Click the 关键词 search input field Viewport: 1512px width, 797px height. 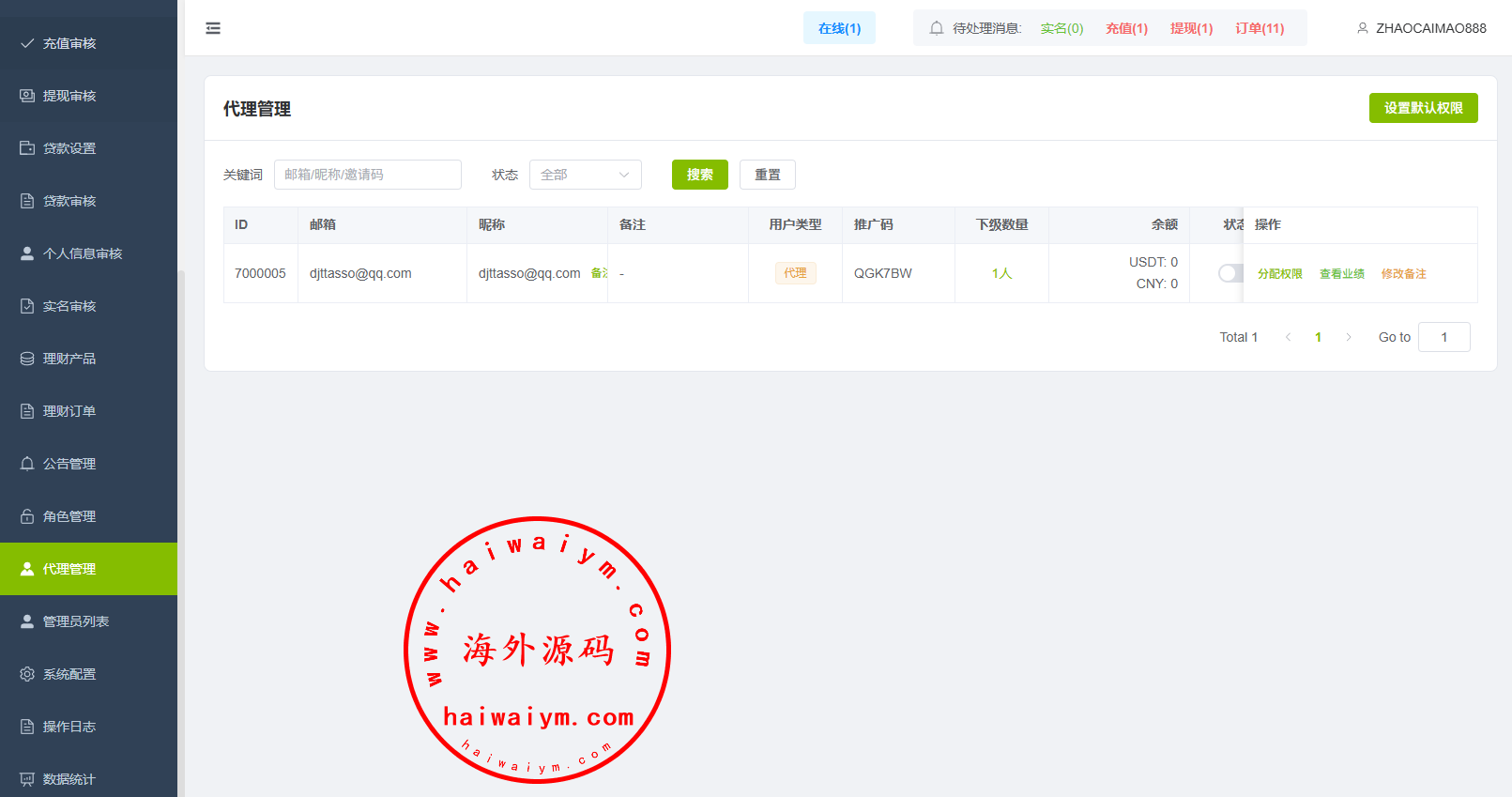click(367, 175)
